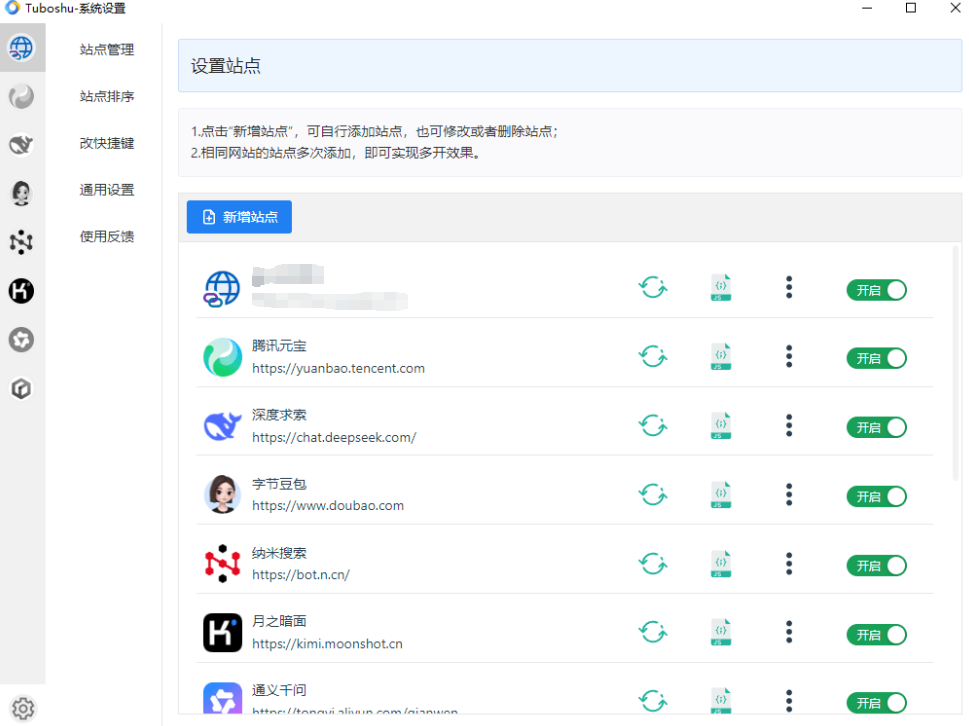This screenshot has height=726, width=969.
Task: Click the refresh icon for 字节豆包
Action: [x=653, y=495]
